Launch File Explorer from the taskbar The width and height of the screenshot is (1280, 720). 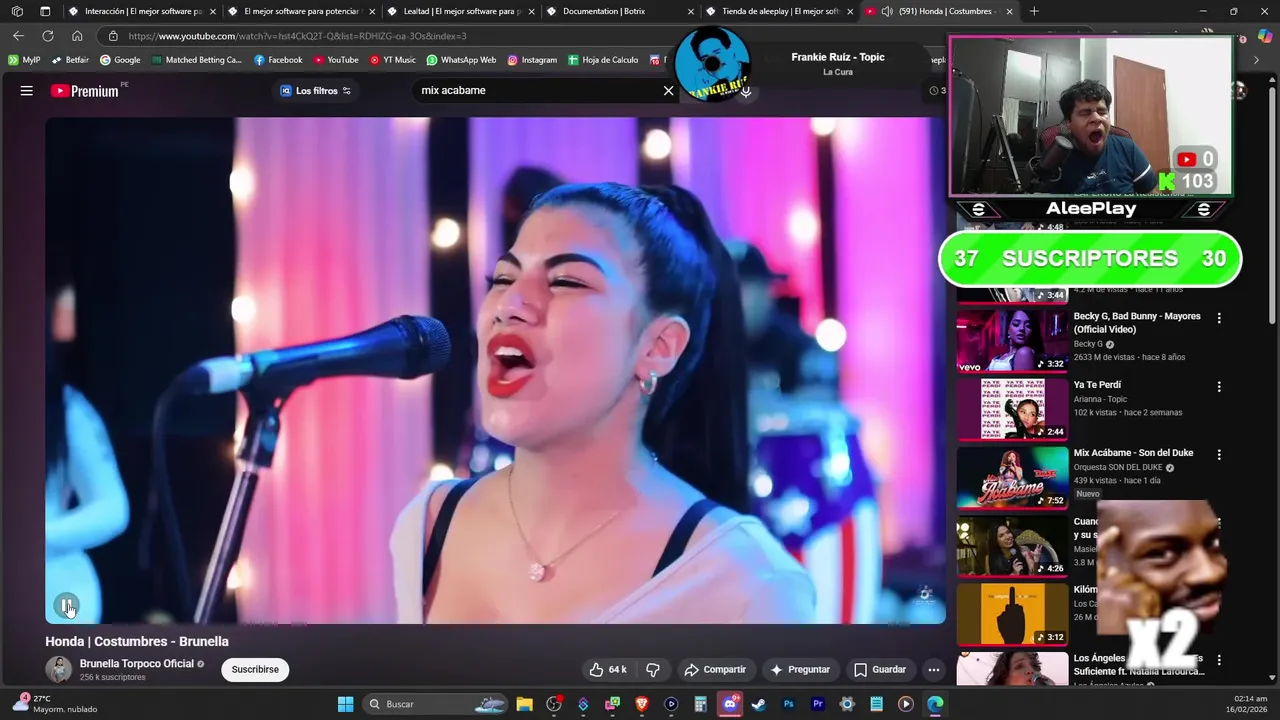click(x=524, y=704)
